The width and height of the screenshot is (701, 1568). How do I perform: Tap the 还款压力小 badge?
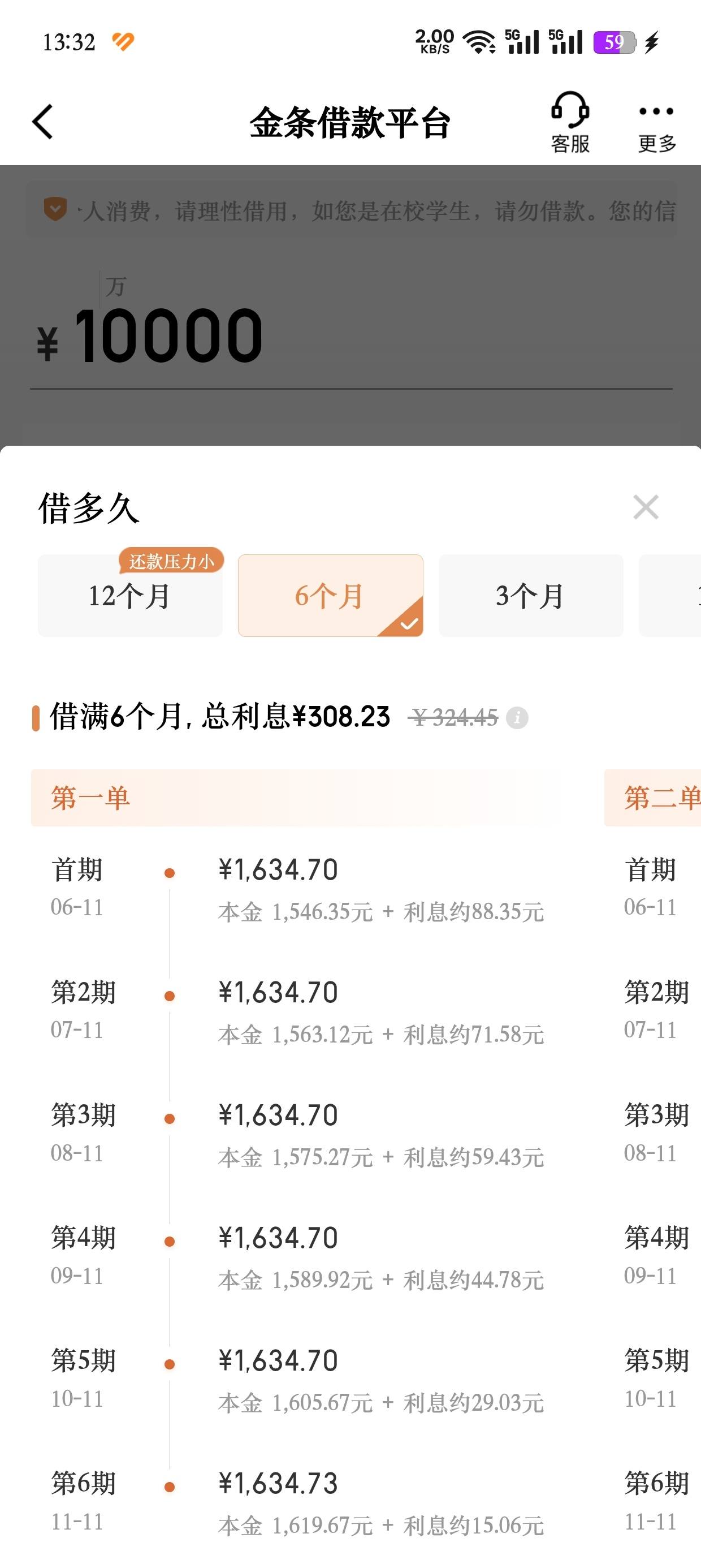click(171, 561)
